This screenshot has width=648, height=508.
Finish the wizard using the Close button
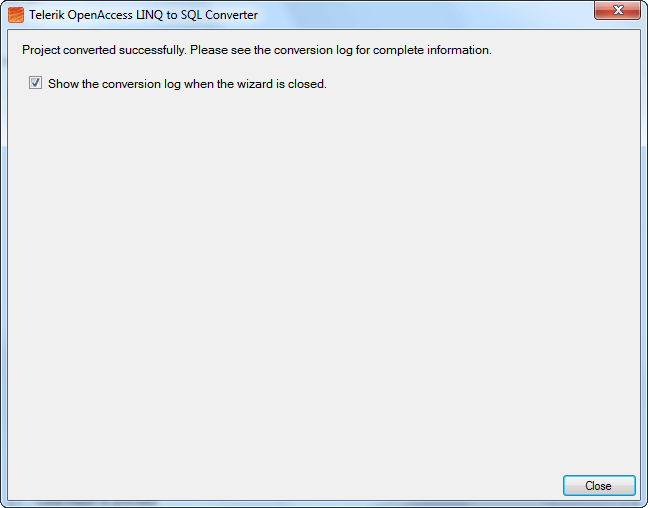[x=599, y=485]
